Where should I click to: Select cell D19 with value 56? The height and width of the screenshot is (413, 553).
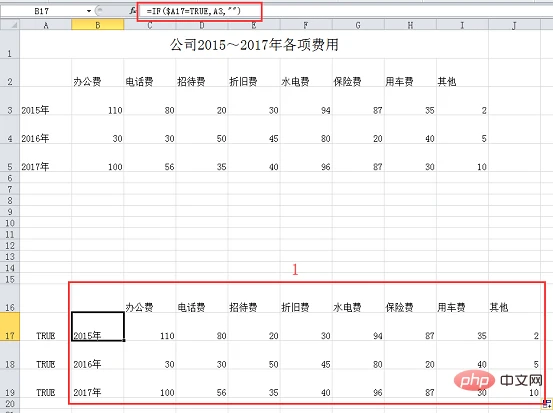pyautogui.click(x=202, y=384)
